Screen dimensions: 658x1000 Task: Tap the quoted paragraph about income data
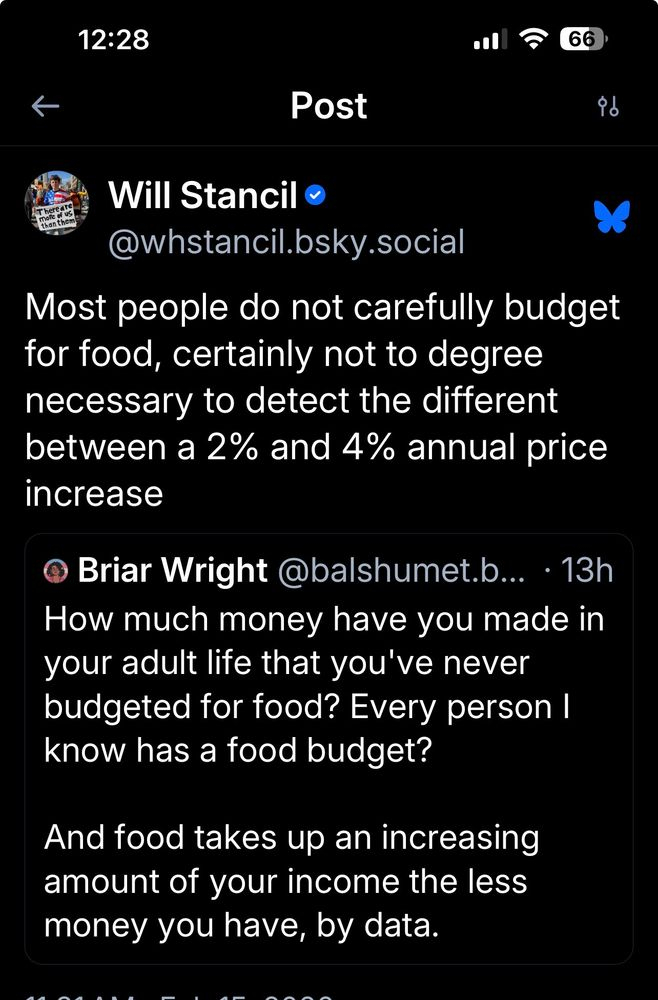290,881
